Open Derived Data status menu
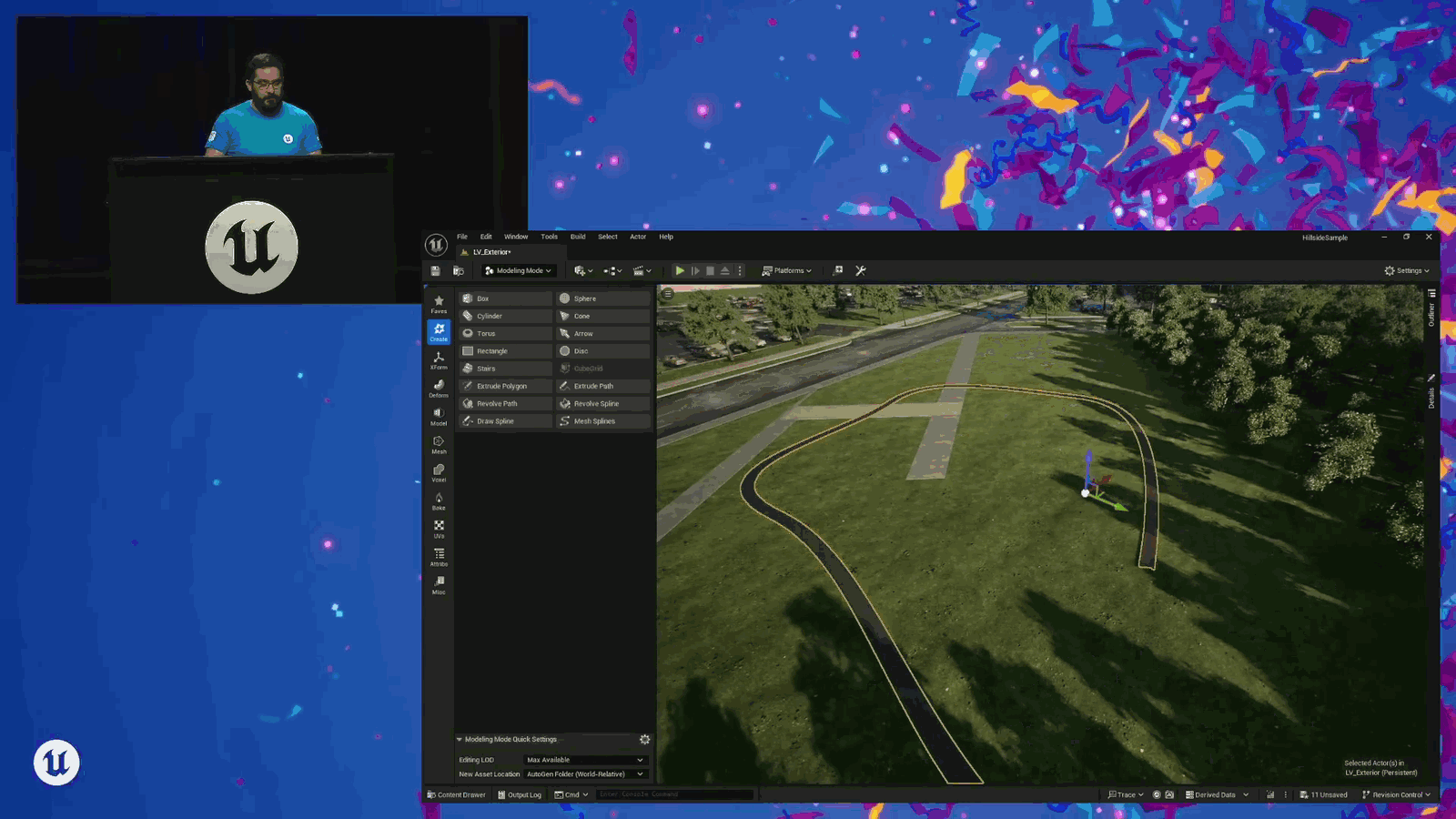 tap(1218, 794)
